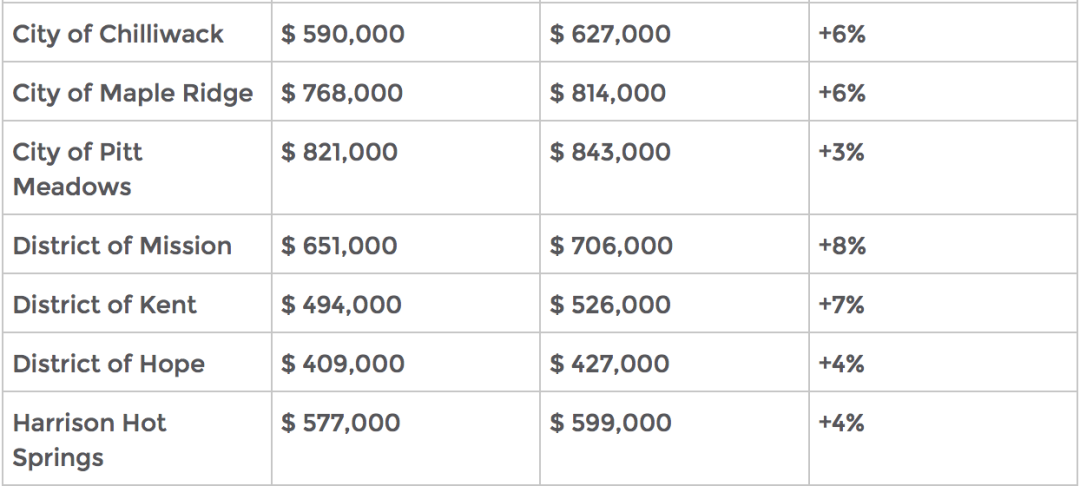The width and height of the screenshot is (1080, 486).
Task: Click the +7% change for Kent
Action: pos(841,305)
